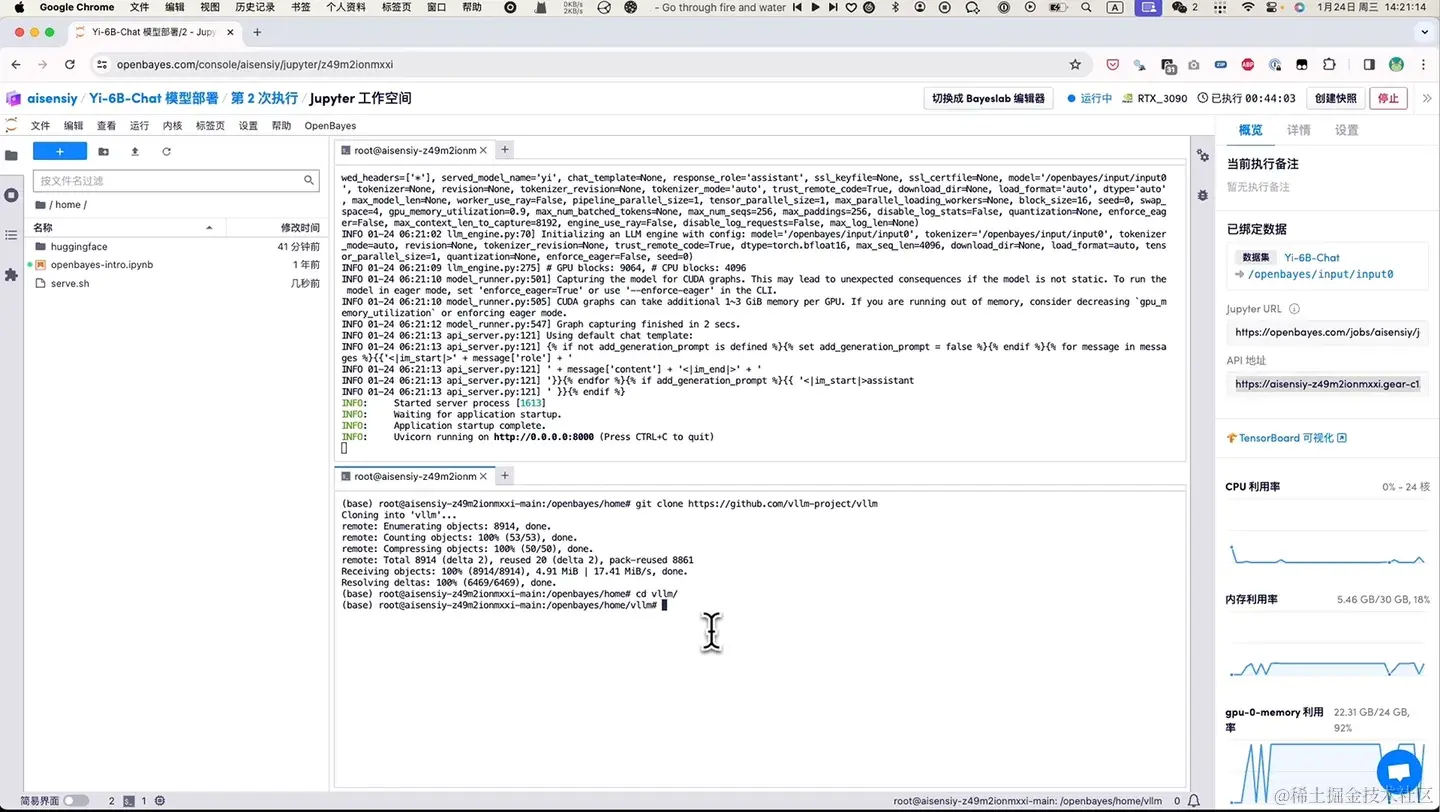Image resolution: width=1440 pixels, height=812 pixels.
Task: Click aisensiy breadcrumb link
Action: click(x=52, y=98)
